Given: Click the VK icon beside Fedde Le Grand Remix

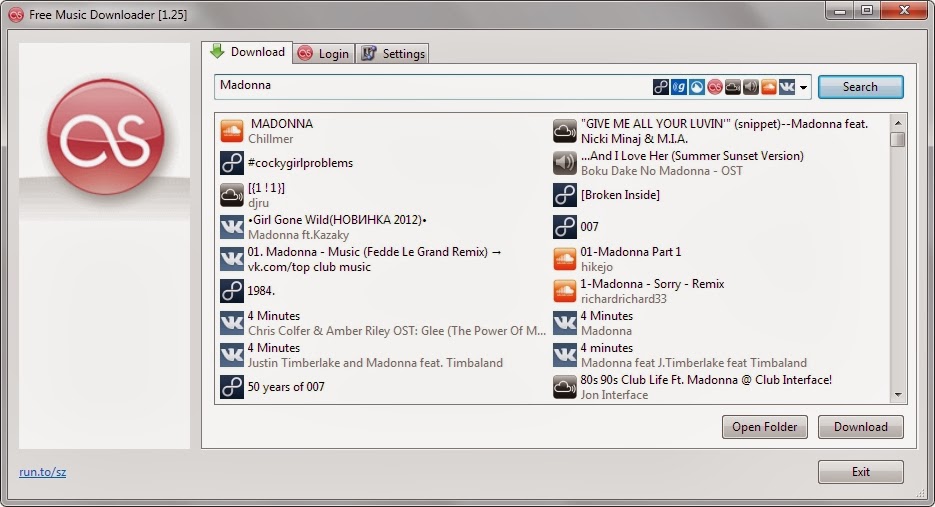Looking at the screenshot, I should [x=232, y=259].
